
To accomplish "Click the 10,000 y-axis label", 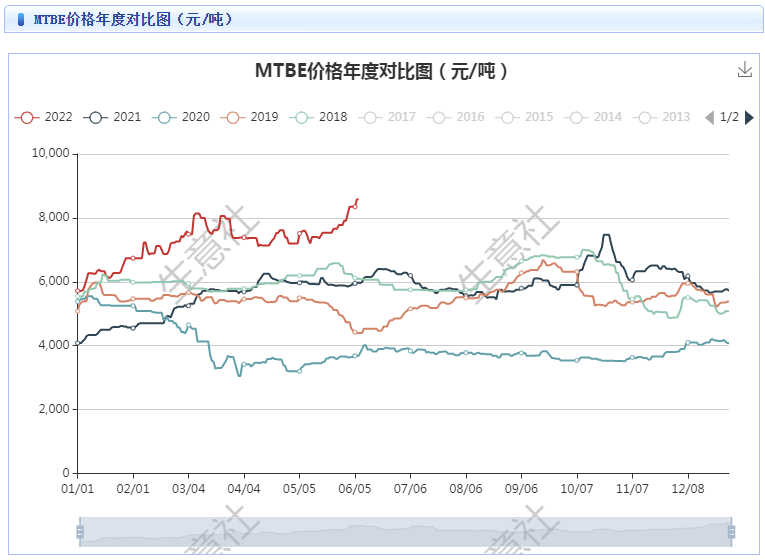I will pyautogui.click(x=51, y=153).
